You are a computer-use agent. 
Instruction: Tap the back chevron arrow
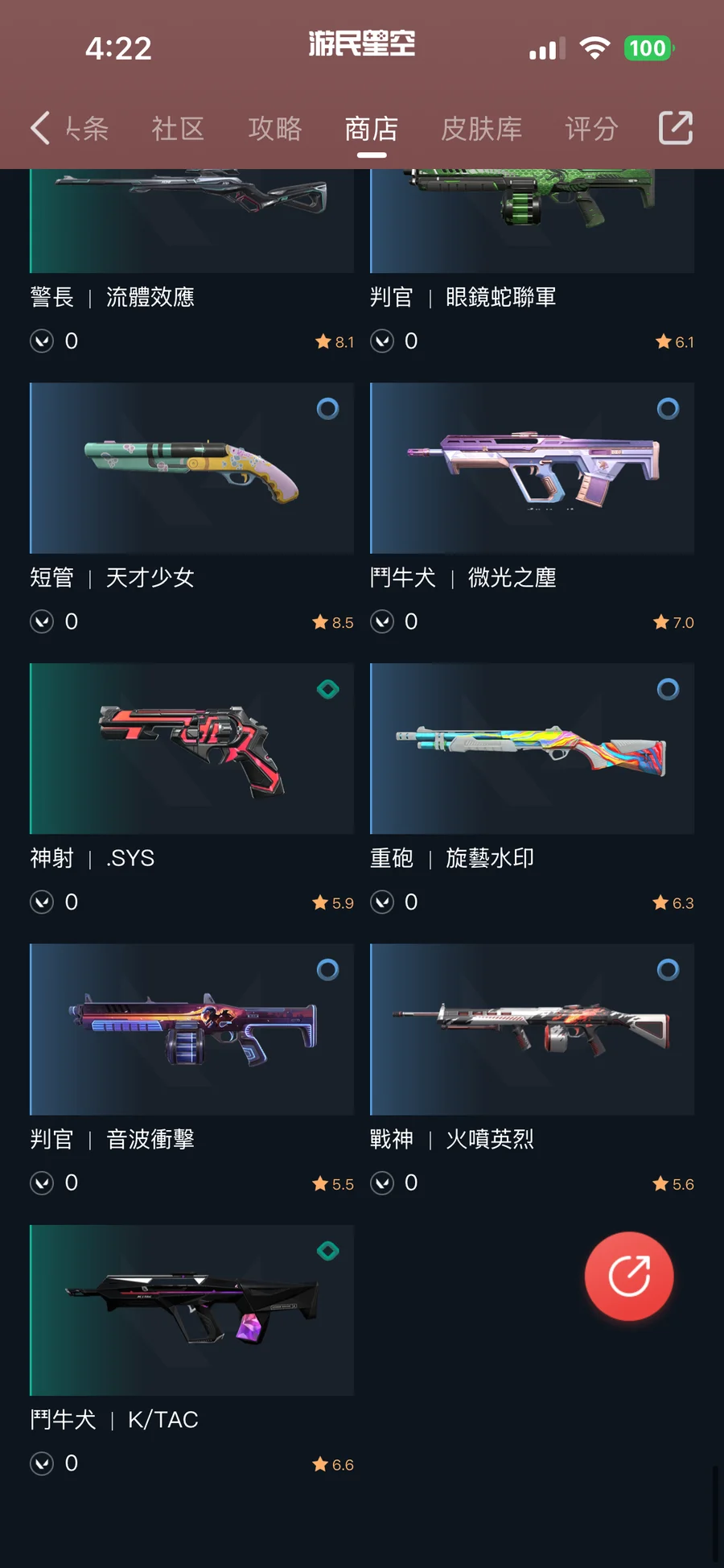pos(40,128)
